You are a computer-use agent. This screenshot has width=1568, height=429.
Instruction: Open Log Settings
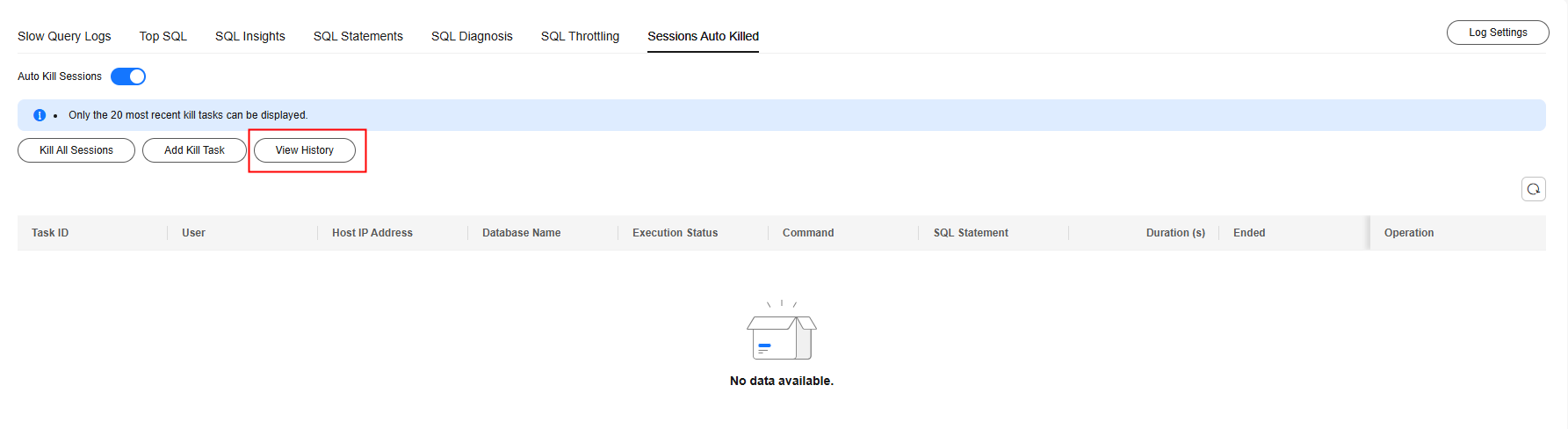click(1497, 33)
